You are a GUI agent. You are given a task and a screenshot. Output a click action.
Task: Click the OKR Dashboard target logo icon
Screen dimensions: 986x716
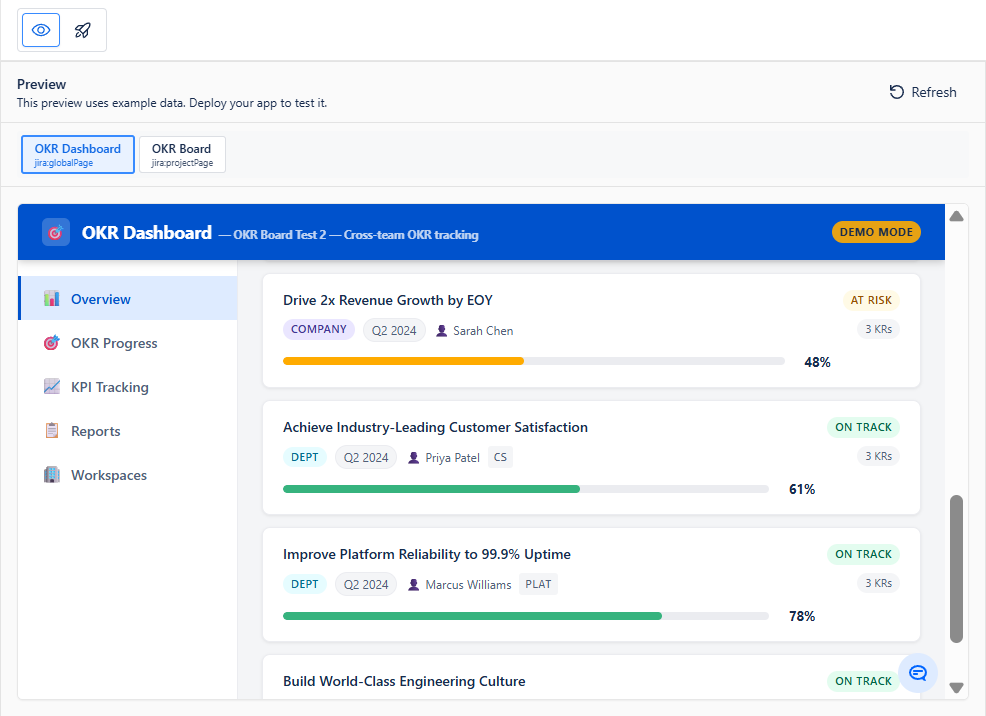coord(56,233)
